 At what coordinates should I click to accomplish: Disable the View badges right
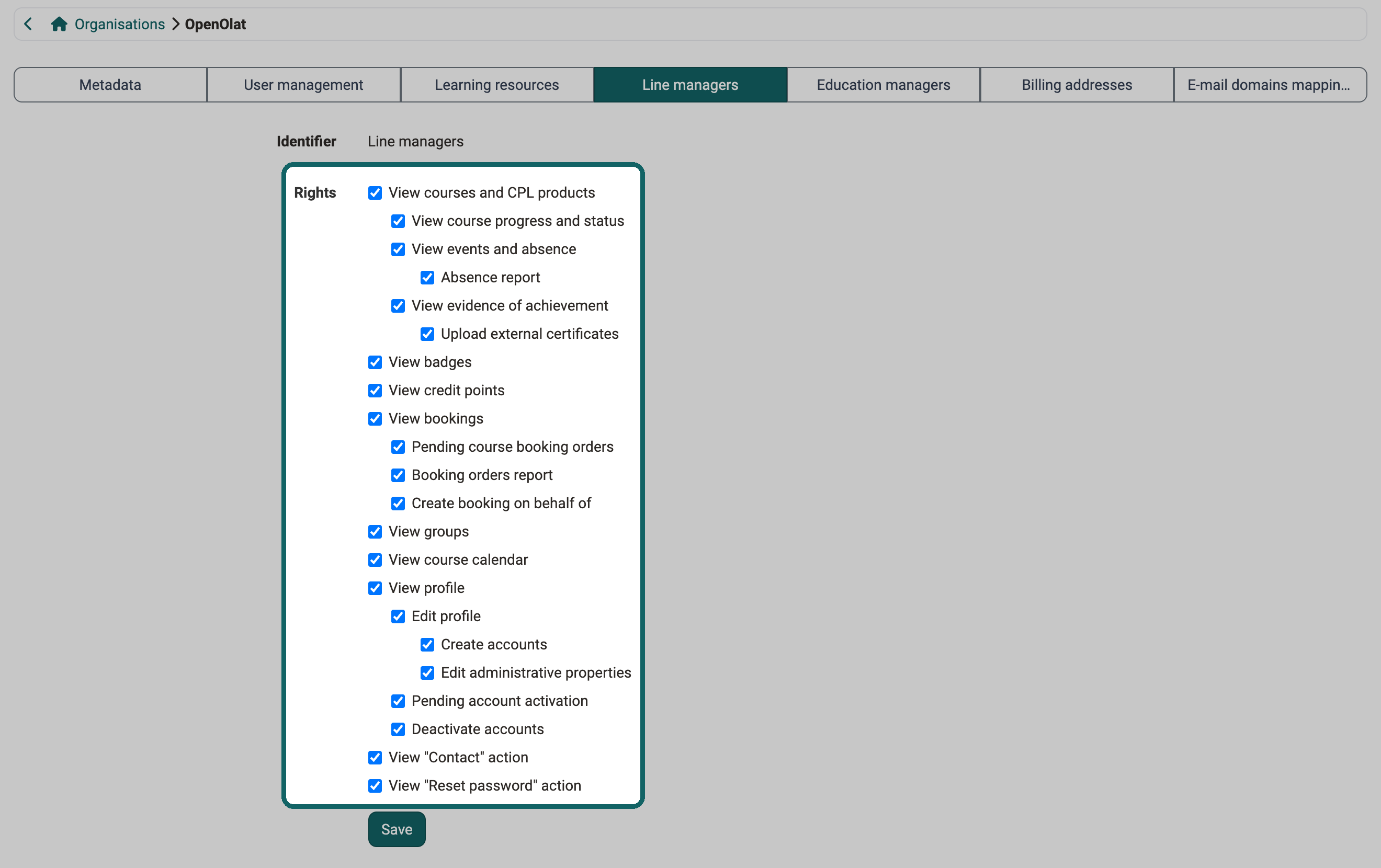coord(375,362)
